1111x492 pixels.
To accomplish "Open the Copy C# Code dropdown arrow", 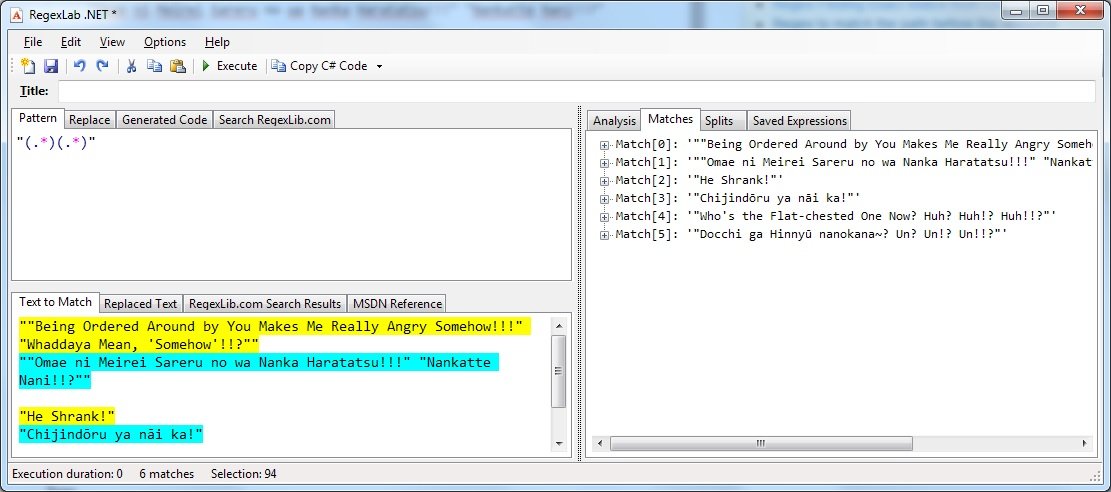I will [380, 66].
